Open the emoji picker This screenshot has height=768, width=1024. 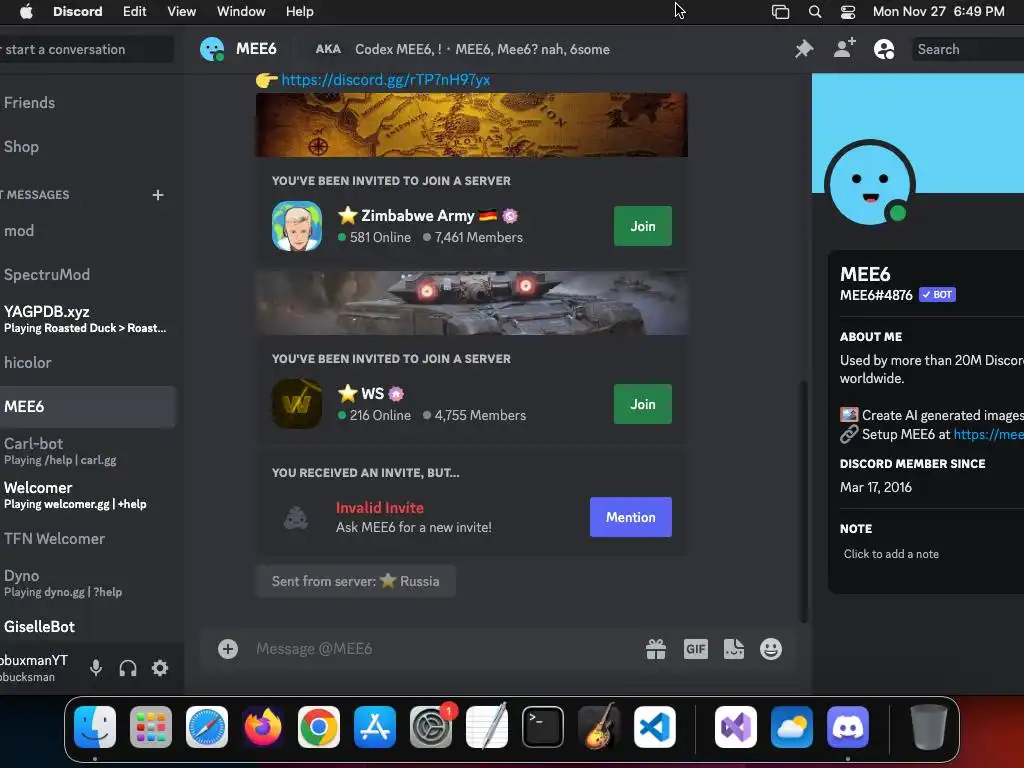tap(771, 648)
